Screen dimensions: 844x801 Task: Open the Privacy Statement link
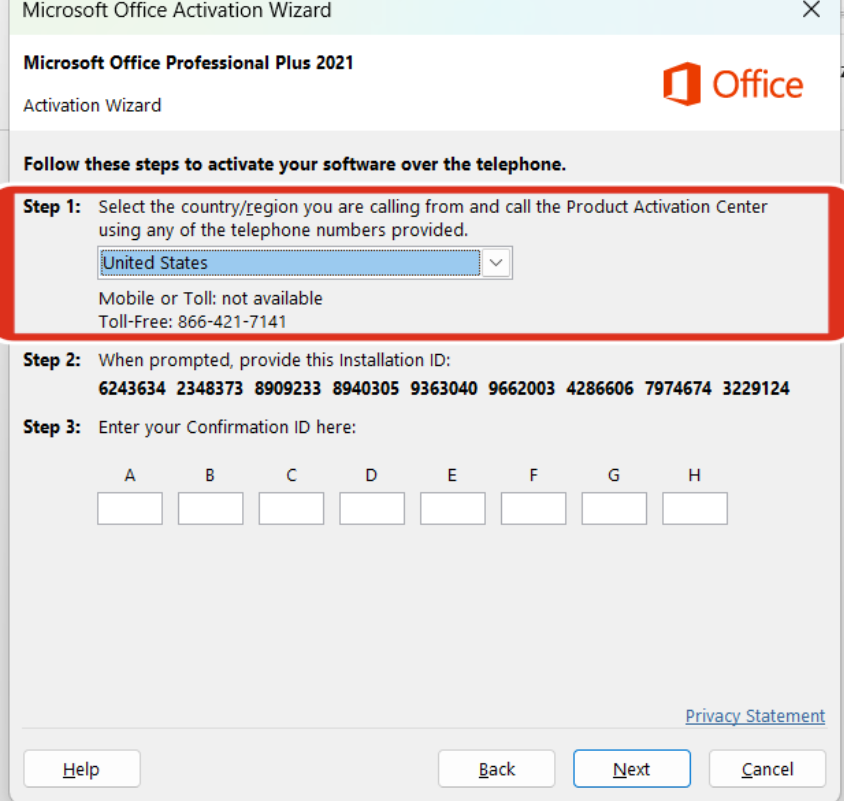pyautogui.click(x=755, y=716)
